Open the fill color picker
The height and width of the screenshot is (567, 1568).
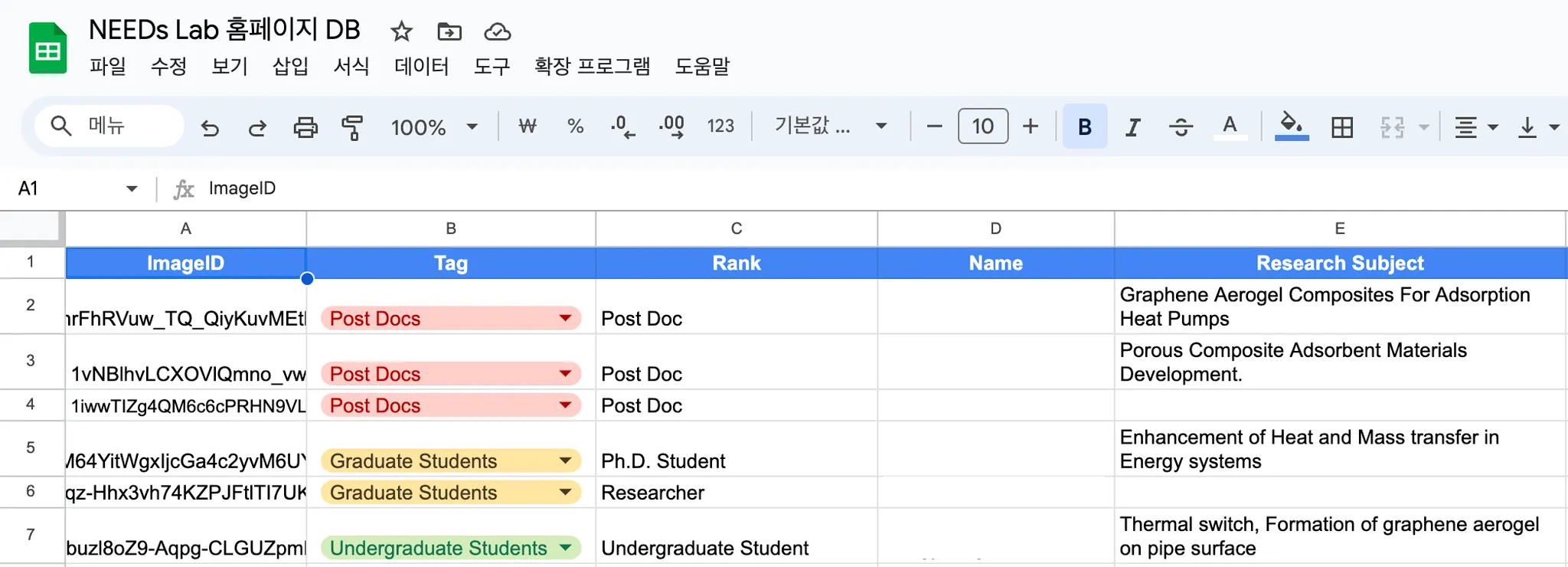click(x=1292, y=126)
